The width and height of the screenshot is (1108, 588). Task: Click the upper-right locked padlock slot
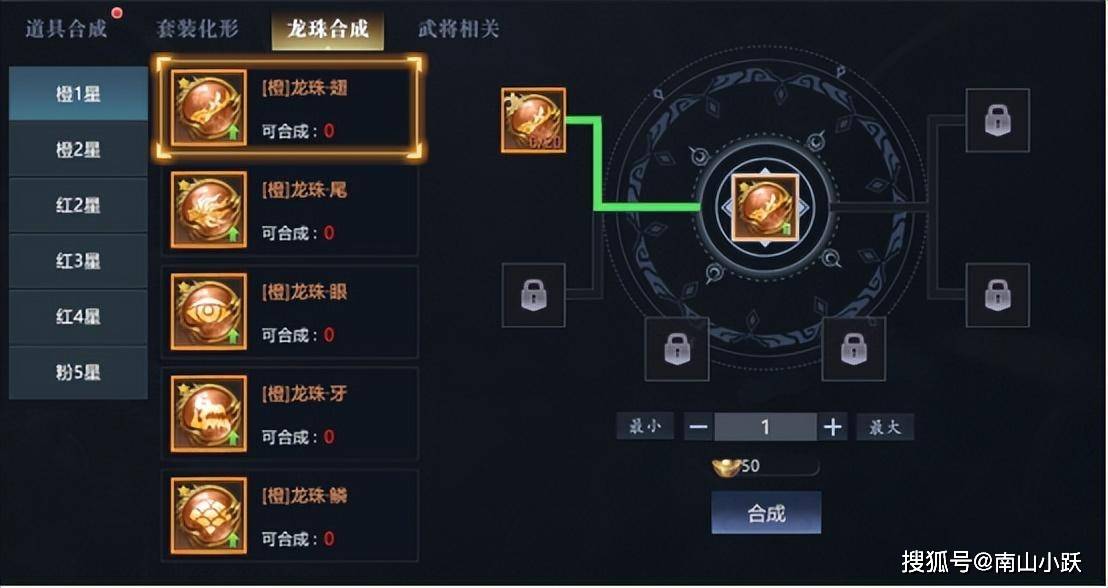click(x=998, y=120)
